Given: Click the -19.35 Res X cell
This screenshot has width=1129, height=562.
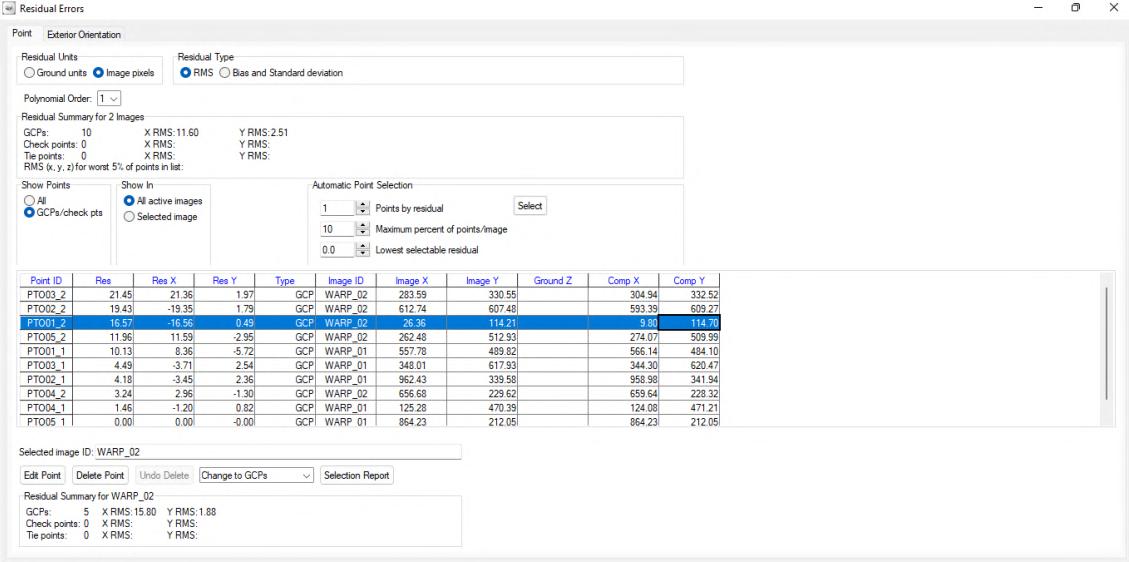Looking at the screenshot, I should click(164, 308).
